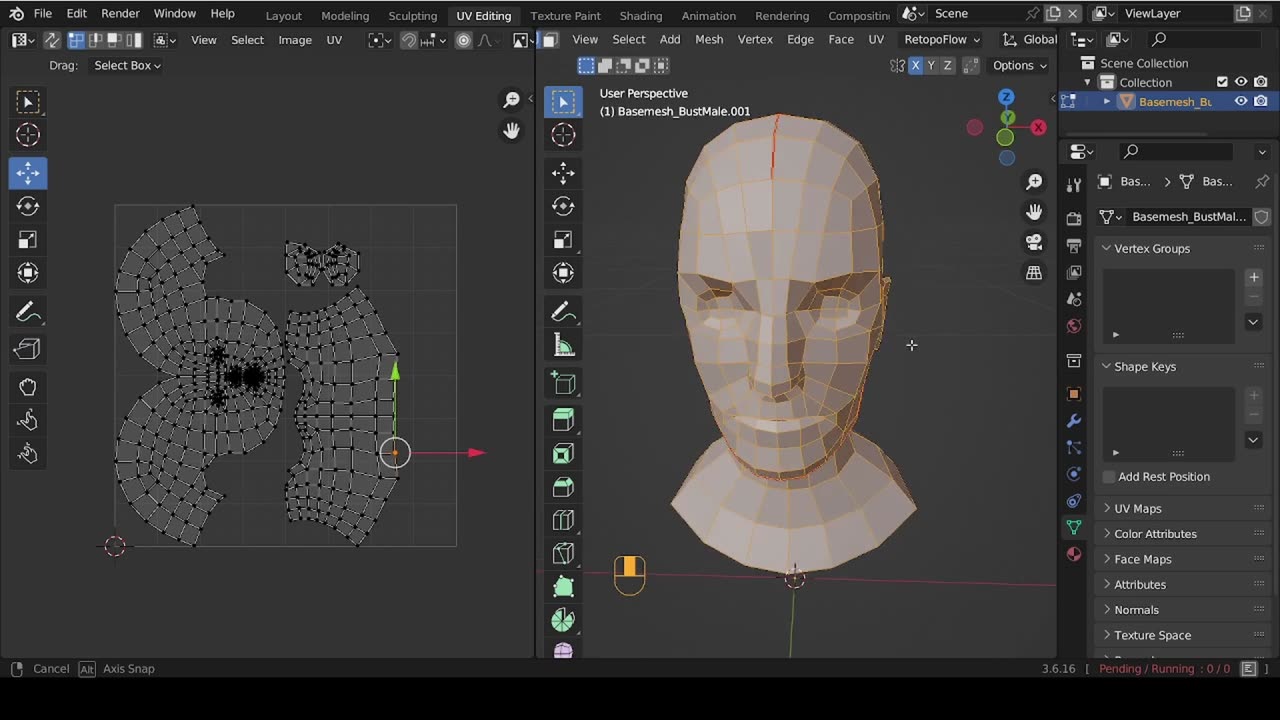Hide Collection with its eye icon
This screenshot has width=1280, height=720.
click(x=1241, y=82)
